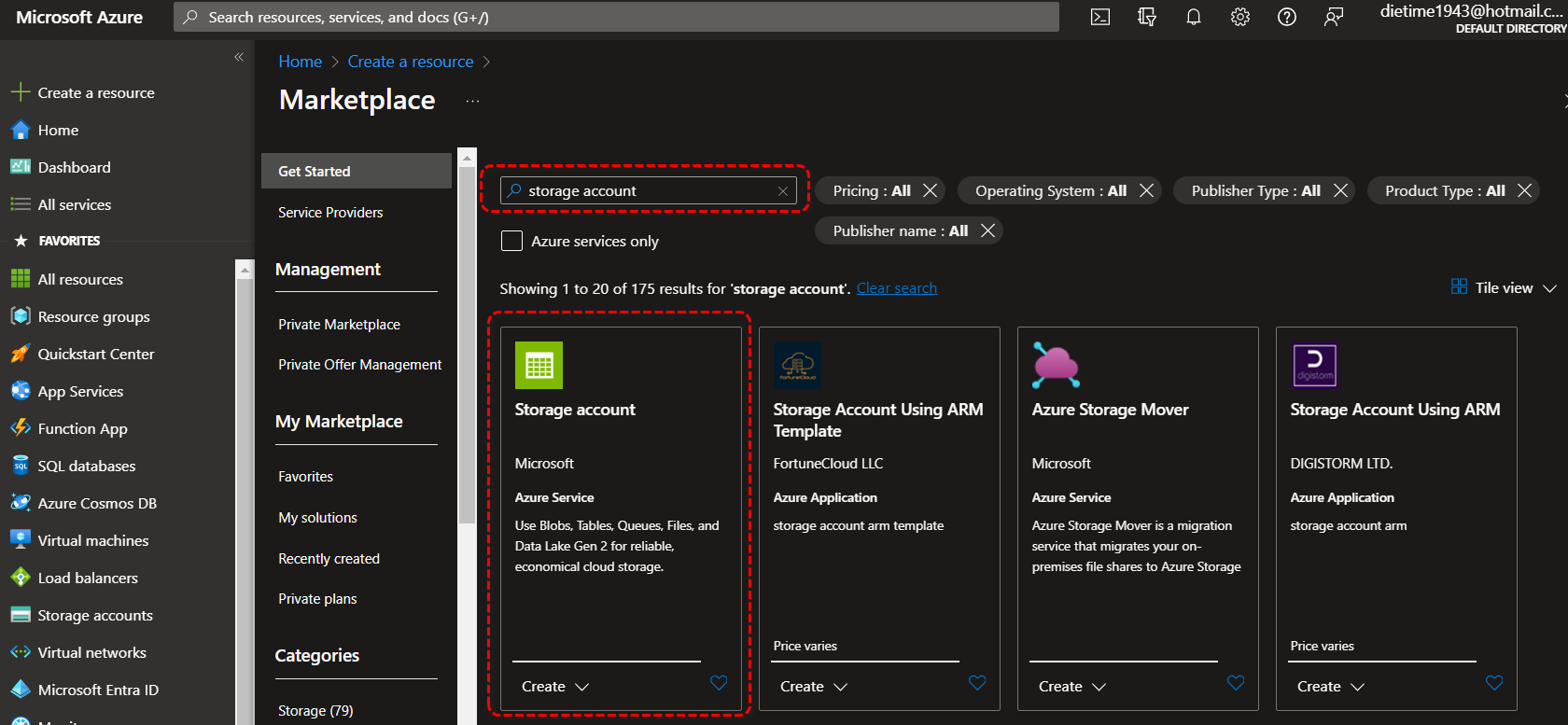Click the SQL databases icon
Screen dimensions: 1568x725
(x=21, y=466)
